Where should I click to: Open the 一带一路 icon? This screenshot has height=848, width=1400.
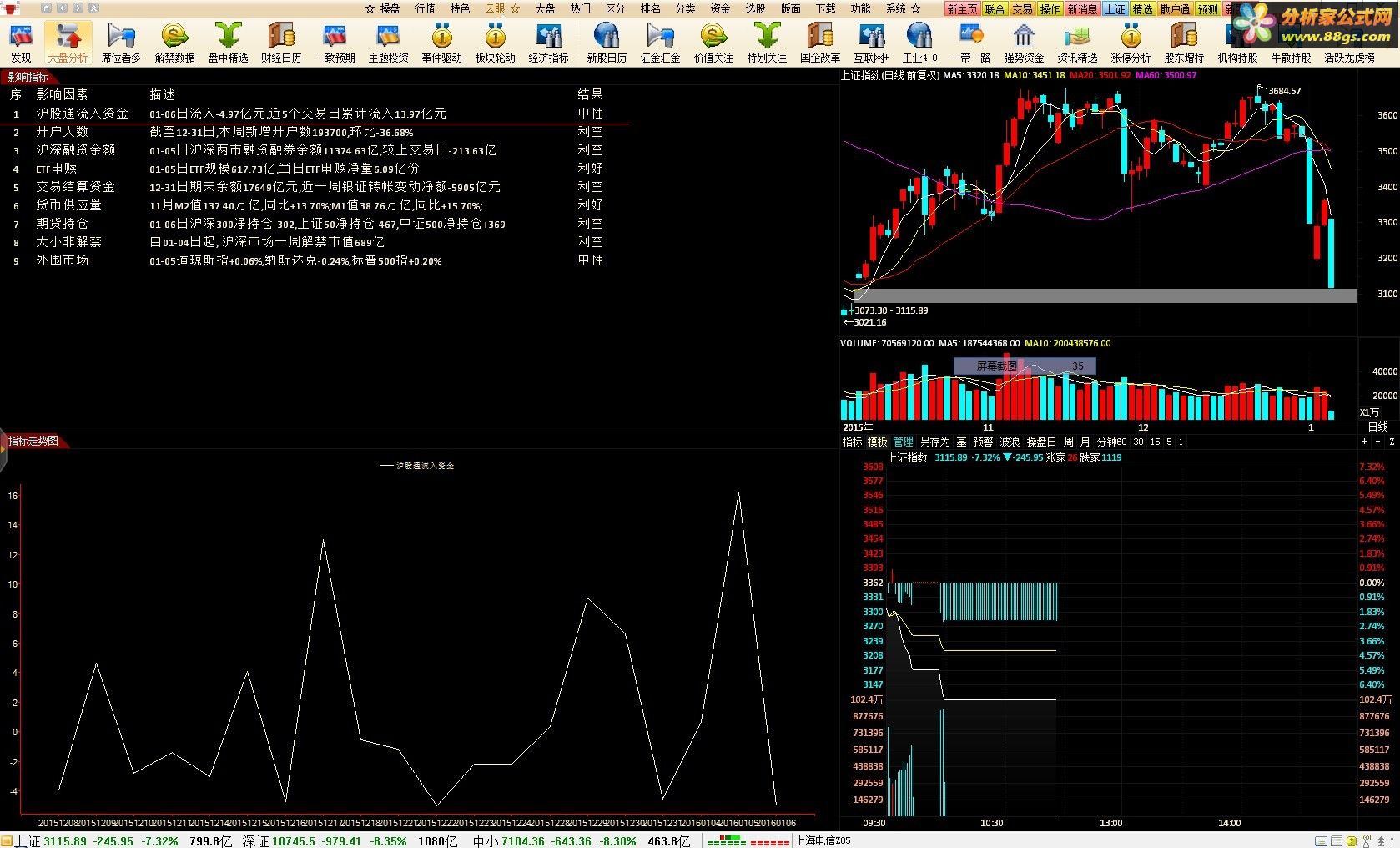970,43
